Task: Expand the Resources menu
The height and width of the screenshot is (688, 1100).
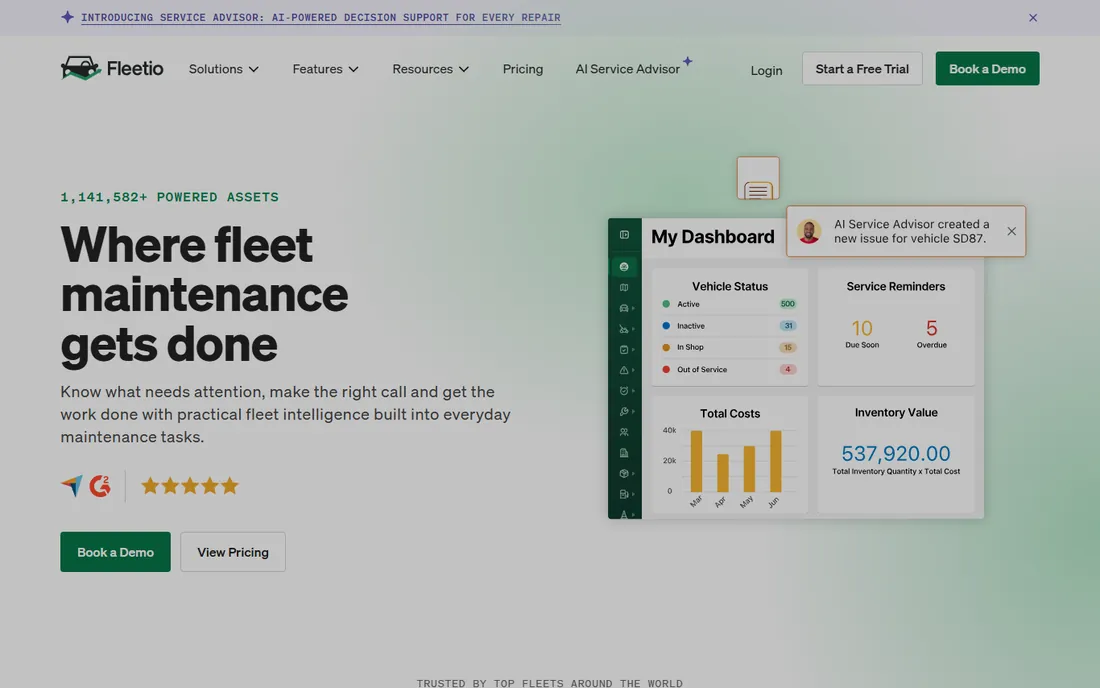Action: (431, 69)
